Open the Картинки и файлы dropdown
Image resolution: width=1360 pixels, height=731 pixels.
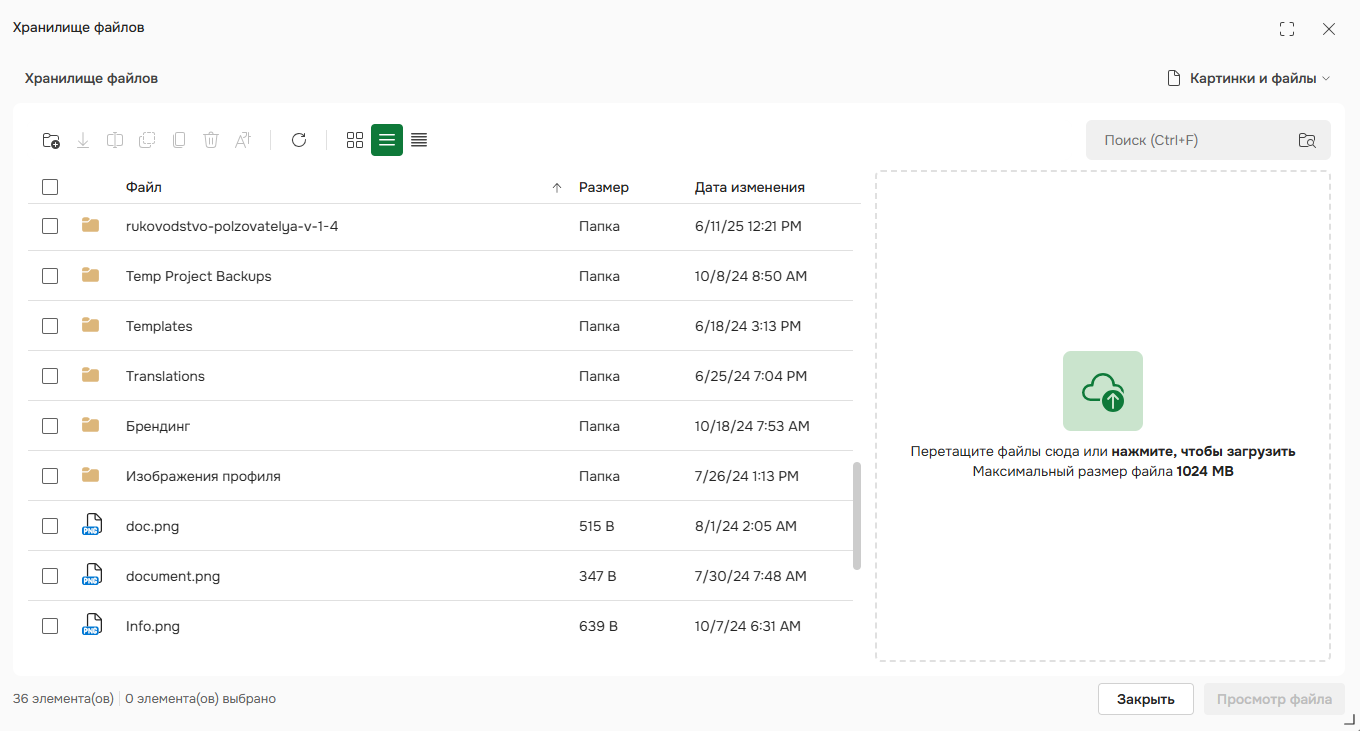tap(1250, 78)
